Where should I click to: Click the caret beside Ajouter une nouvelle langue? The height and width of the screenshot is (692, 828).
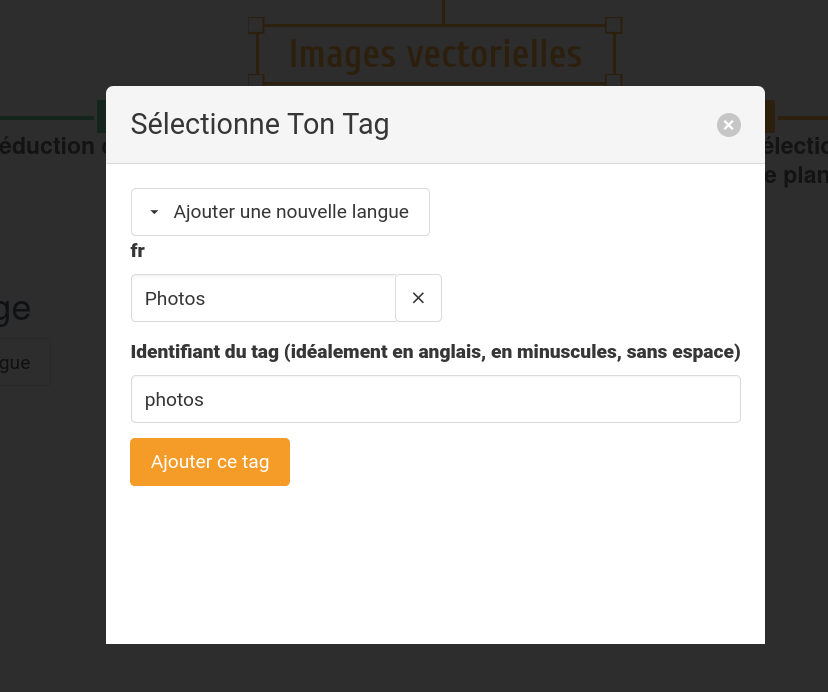click(x=154, y=212)
